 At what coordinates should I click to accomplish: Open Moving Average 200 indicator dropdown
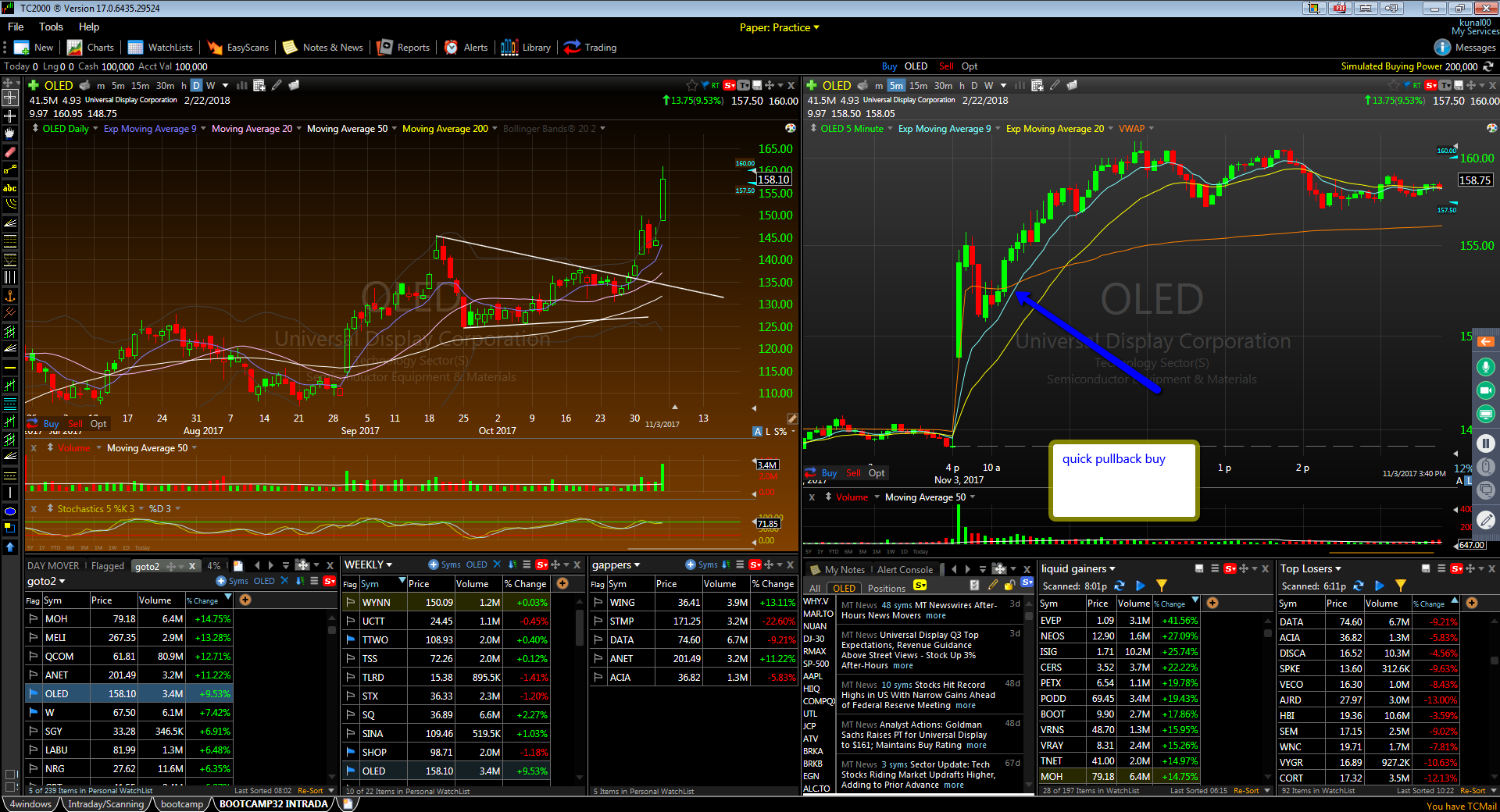click(495, 129)
